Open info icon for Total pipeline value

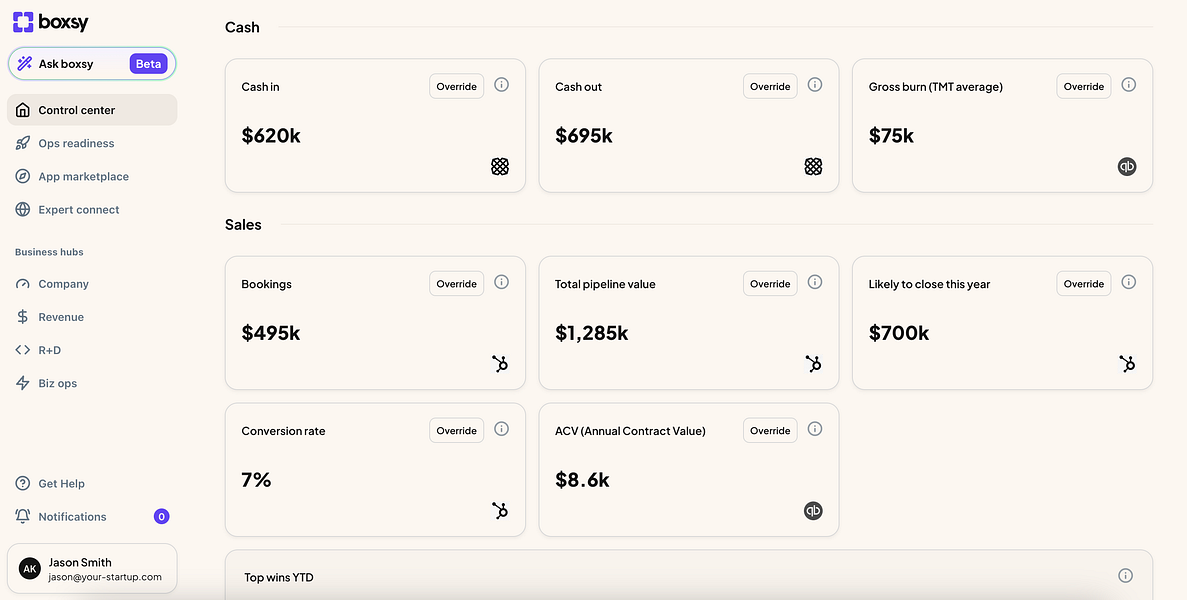[x=815, y=283]
